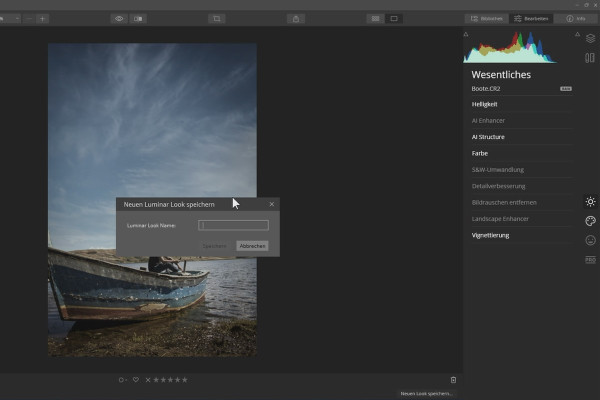Open the Bearbeiten tab

tap(531, 19)
